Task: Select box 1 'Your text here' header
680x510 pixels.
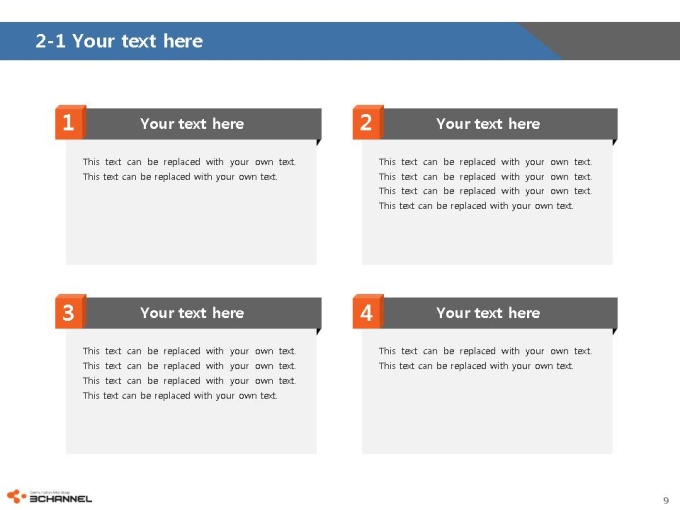Action: coord(192,124)
